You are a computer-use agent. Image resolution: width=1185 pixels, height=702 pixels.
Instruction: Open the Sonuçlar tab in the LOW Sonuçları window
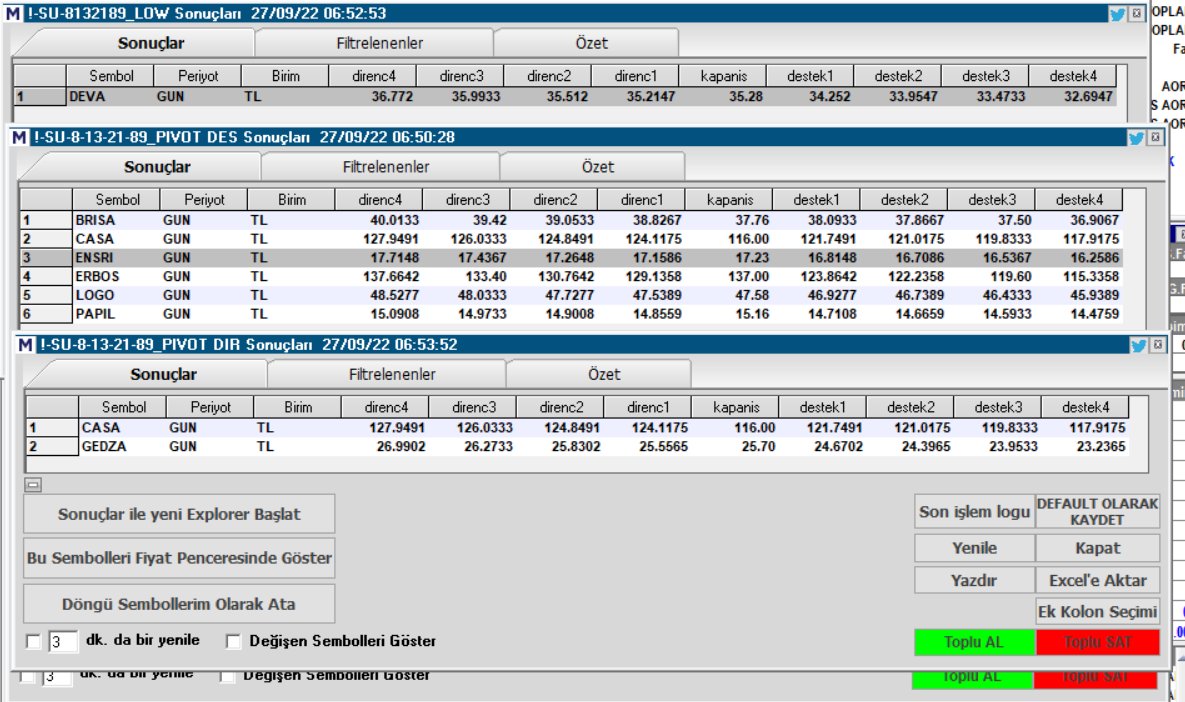[150, 43]
